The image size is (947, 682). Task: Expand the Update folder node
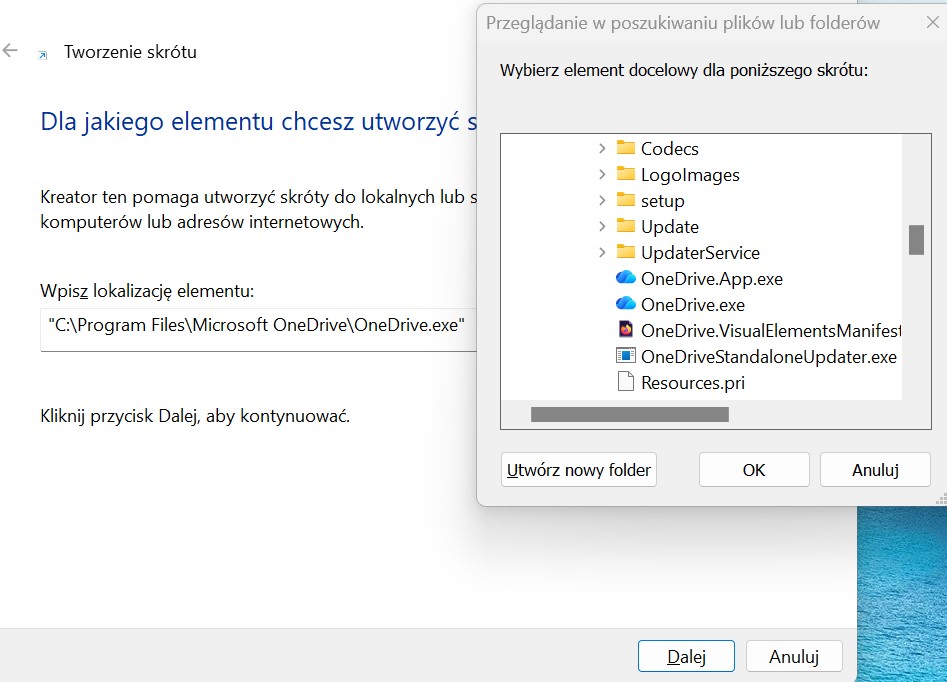[x=602, y=226]
